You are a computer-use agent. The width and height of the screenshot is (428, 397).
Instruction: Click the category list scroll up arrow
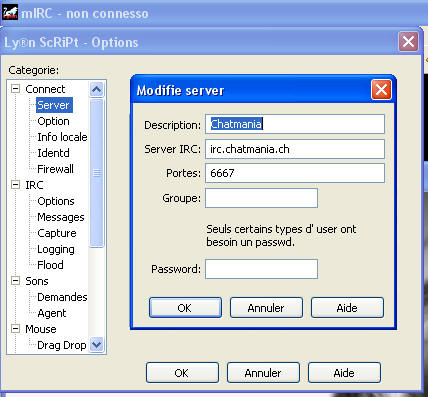click(x=97, y=89)
